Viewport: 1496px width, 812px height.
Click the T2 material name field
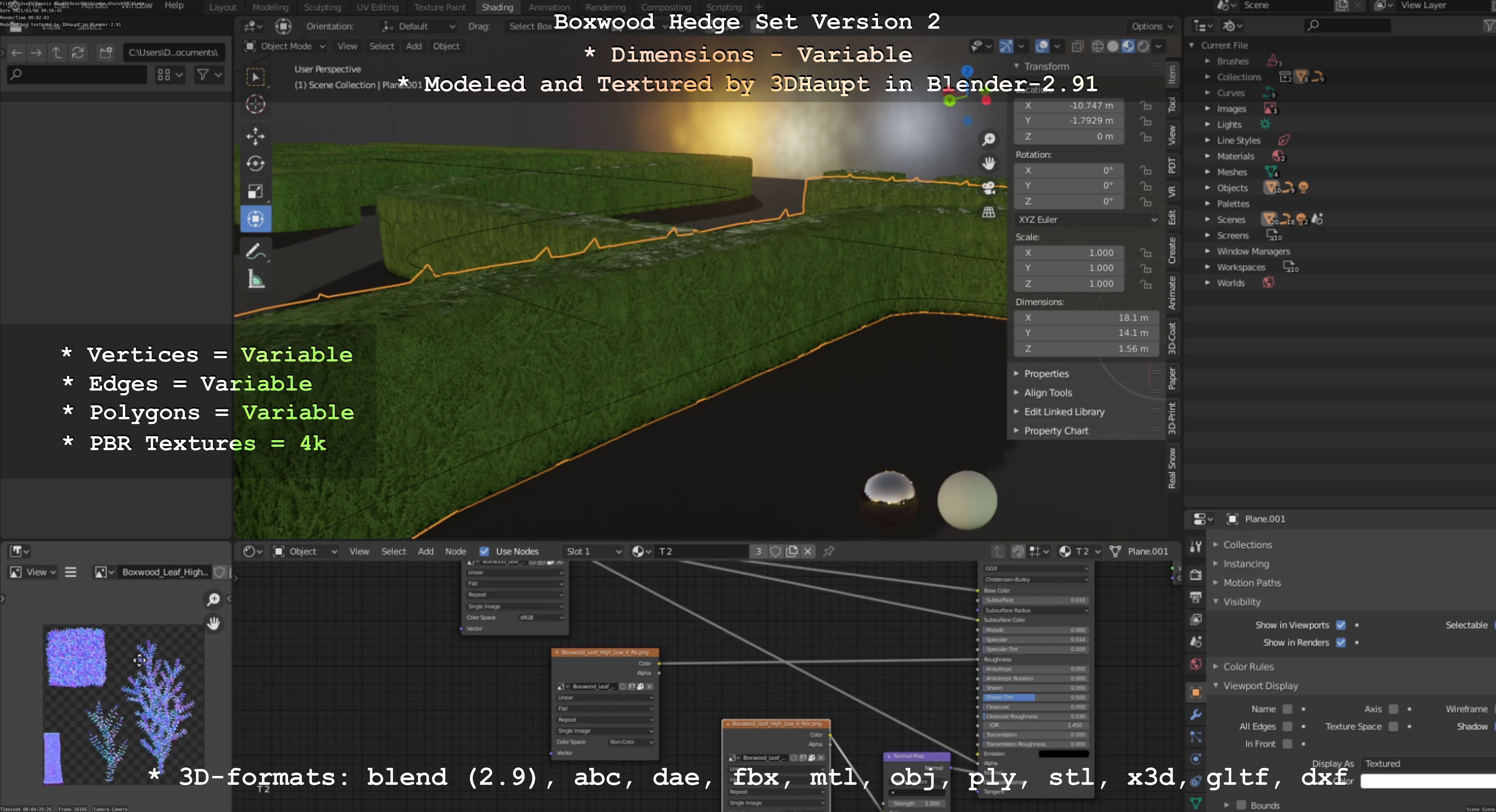click(x=701, y=551)
